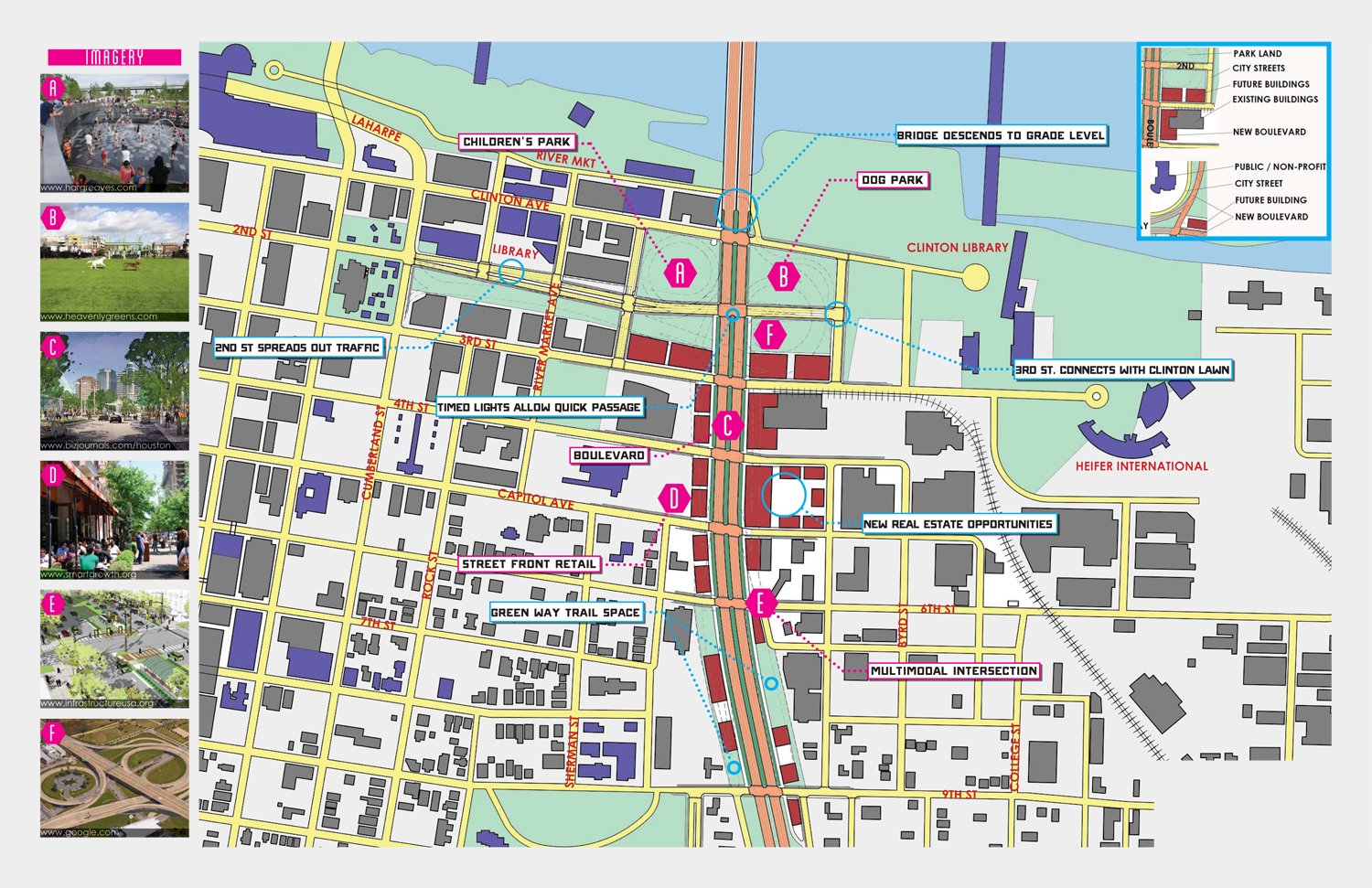Viewport: 1372px width, 888px height.
Task: Click the DOG PARK callout label
Action: [893, 180]
